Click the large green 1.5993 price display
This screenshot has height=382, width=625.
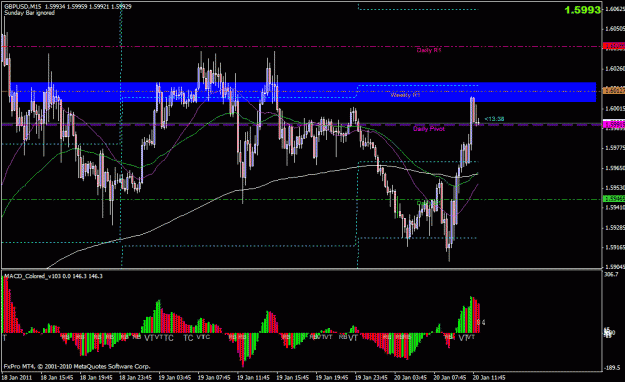582,10
